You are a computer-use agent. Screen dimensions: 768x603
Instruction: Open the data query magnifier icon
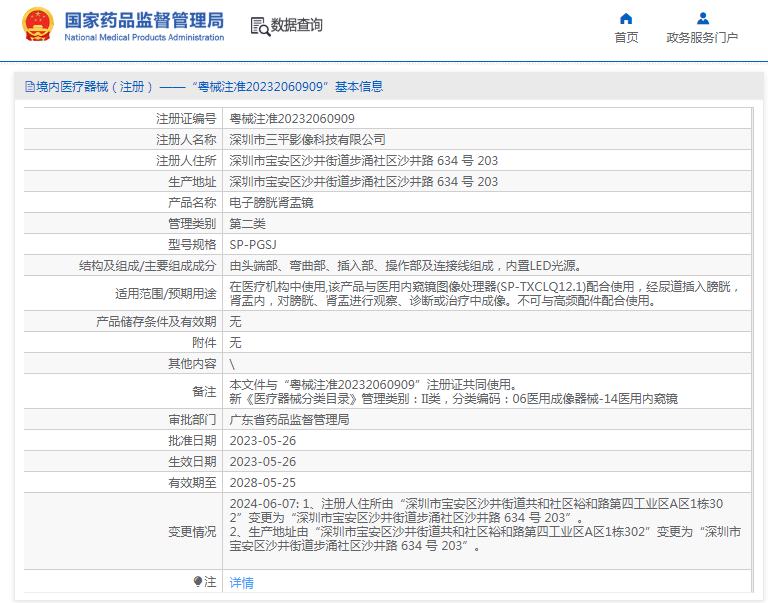(x=260, y=26)
